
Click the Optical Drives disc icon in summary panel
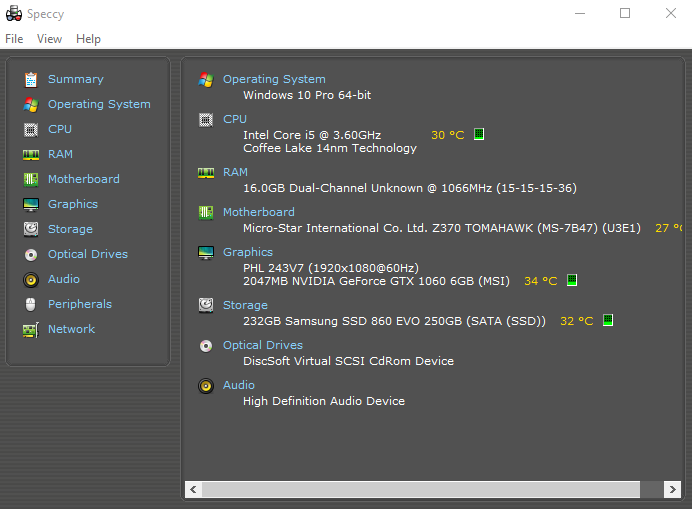pyautogui.click(x=206, y=346)
